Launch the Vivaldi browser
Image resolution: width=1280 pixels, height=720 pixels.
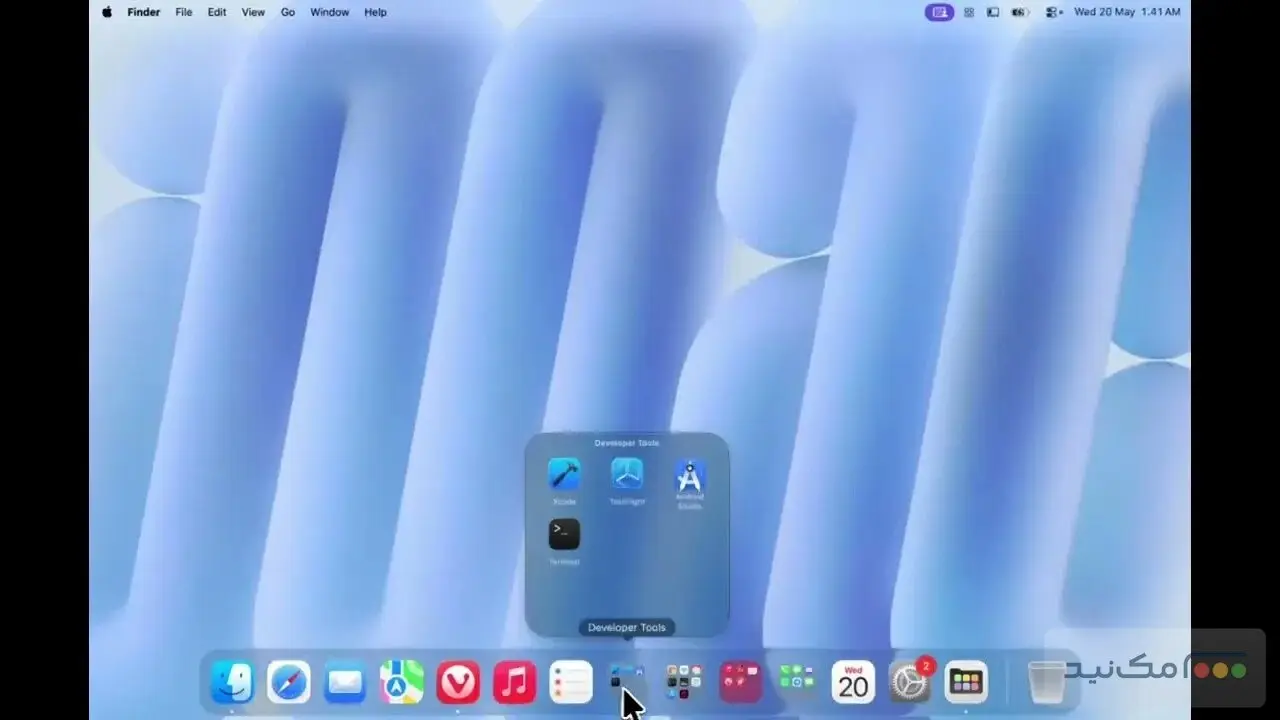click(458, 683)
